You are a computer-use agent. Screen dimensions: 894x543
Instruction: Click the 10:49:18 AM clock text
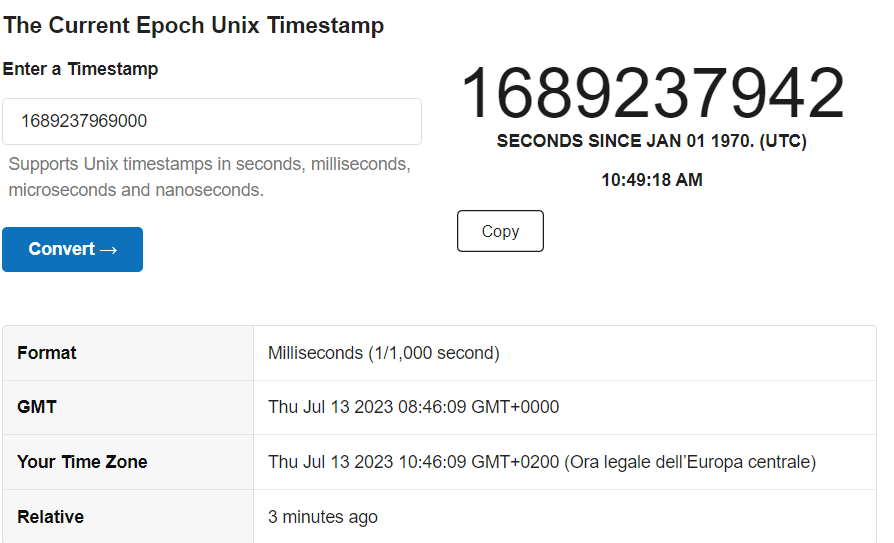(651, 180)
